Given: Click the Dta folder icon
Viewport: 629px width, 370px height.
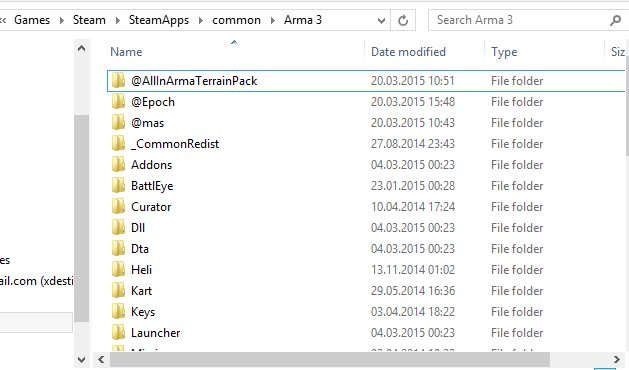Looking at the screenshot, I should click(x=118, y=248).
